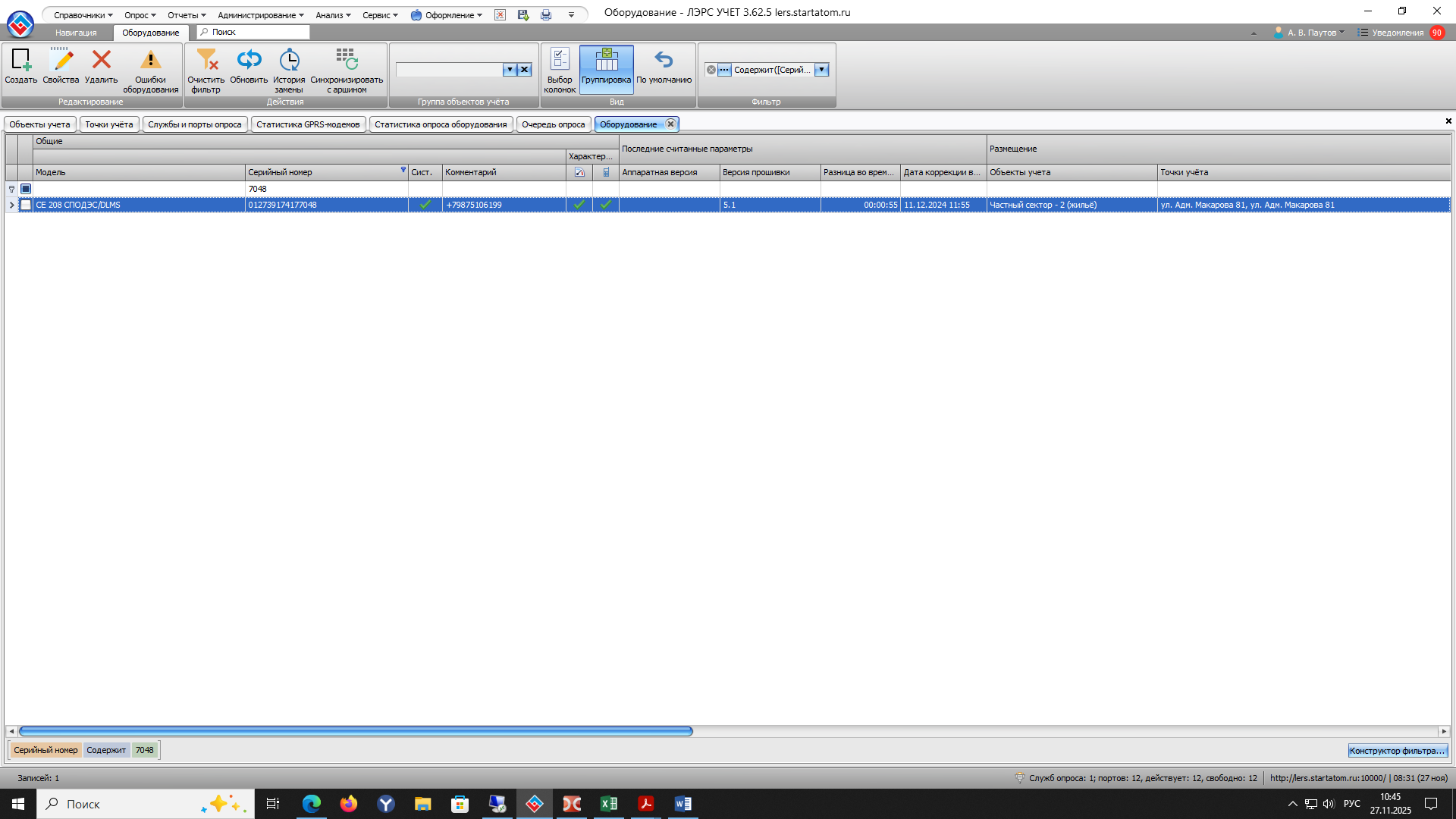This screenshot has height=819, width=1456.
Task: Expand the CE 208 СПОДЭС/DLMS row
Action: pos(11,205)
